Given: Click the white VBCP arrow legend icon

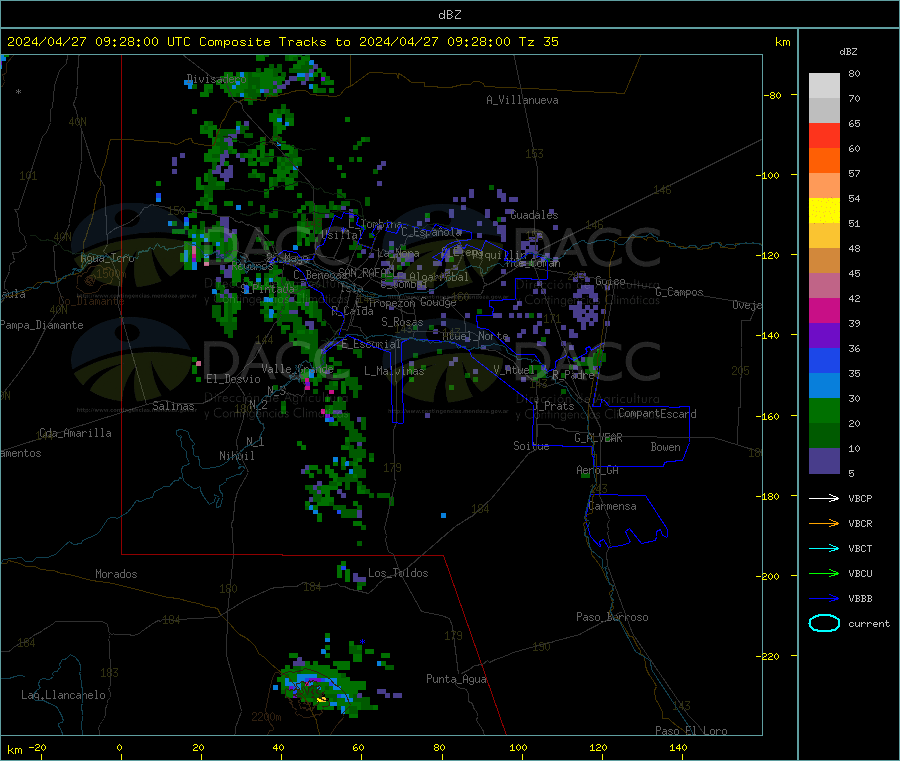Looking at the screenshot, I should (x=824, y=498).
